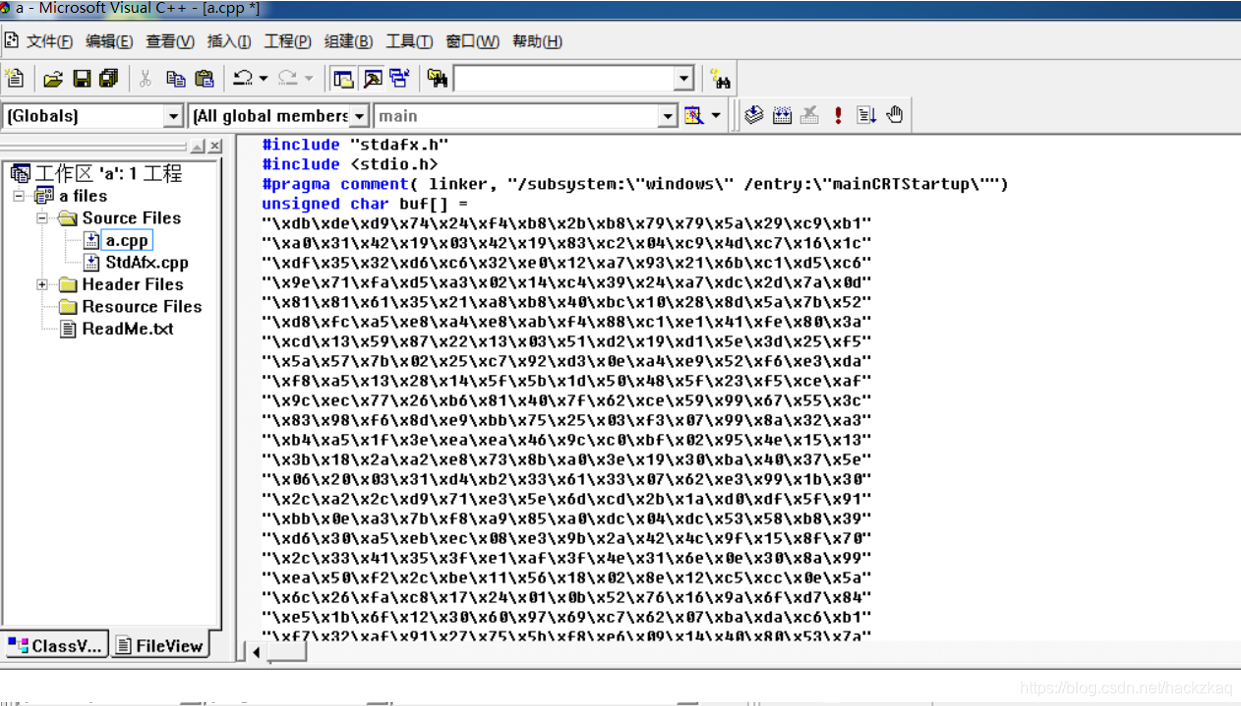Image resolution: width=1241 pixels, height=706 pixels.
Task: Open the Redo history dropdown arrow
Action: [308, 78]
